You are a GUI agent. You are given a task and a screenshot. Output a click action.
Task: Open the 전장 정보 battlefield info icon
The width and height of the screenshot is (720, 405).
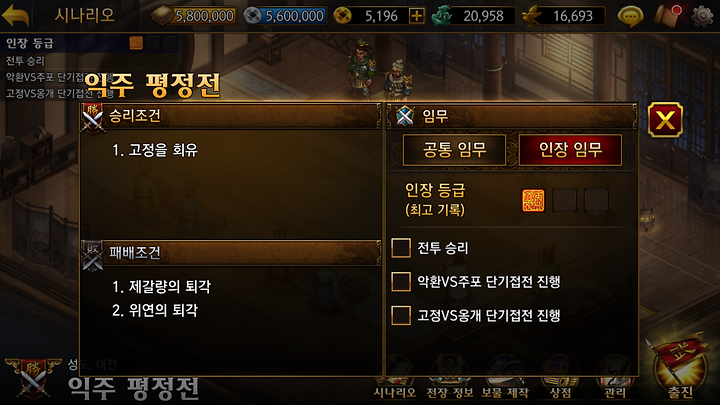(450, 379)
